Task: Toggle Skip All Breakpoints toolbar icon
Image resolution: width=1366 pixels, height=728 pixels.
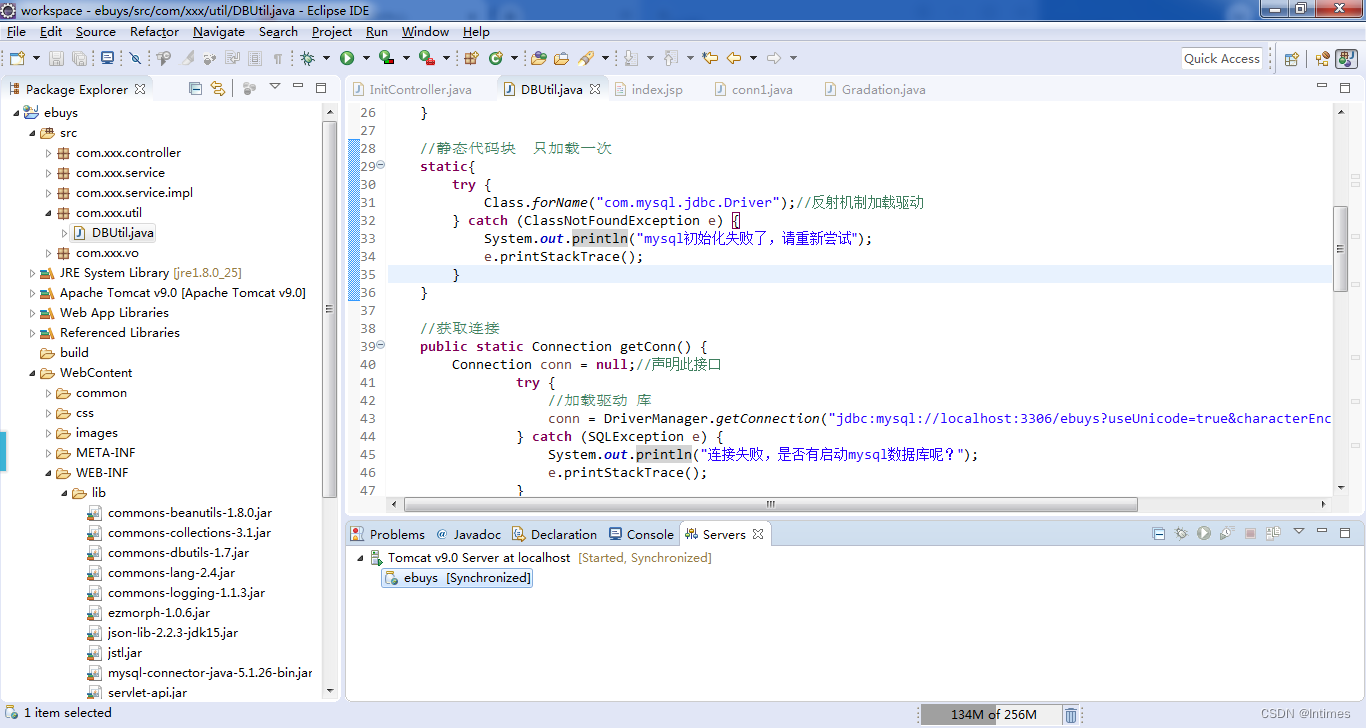Action: coord(134,58)
